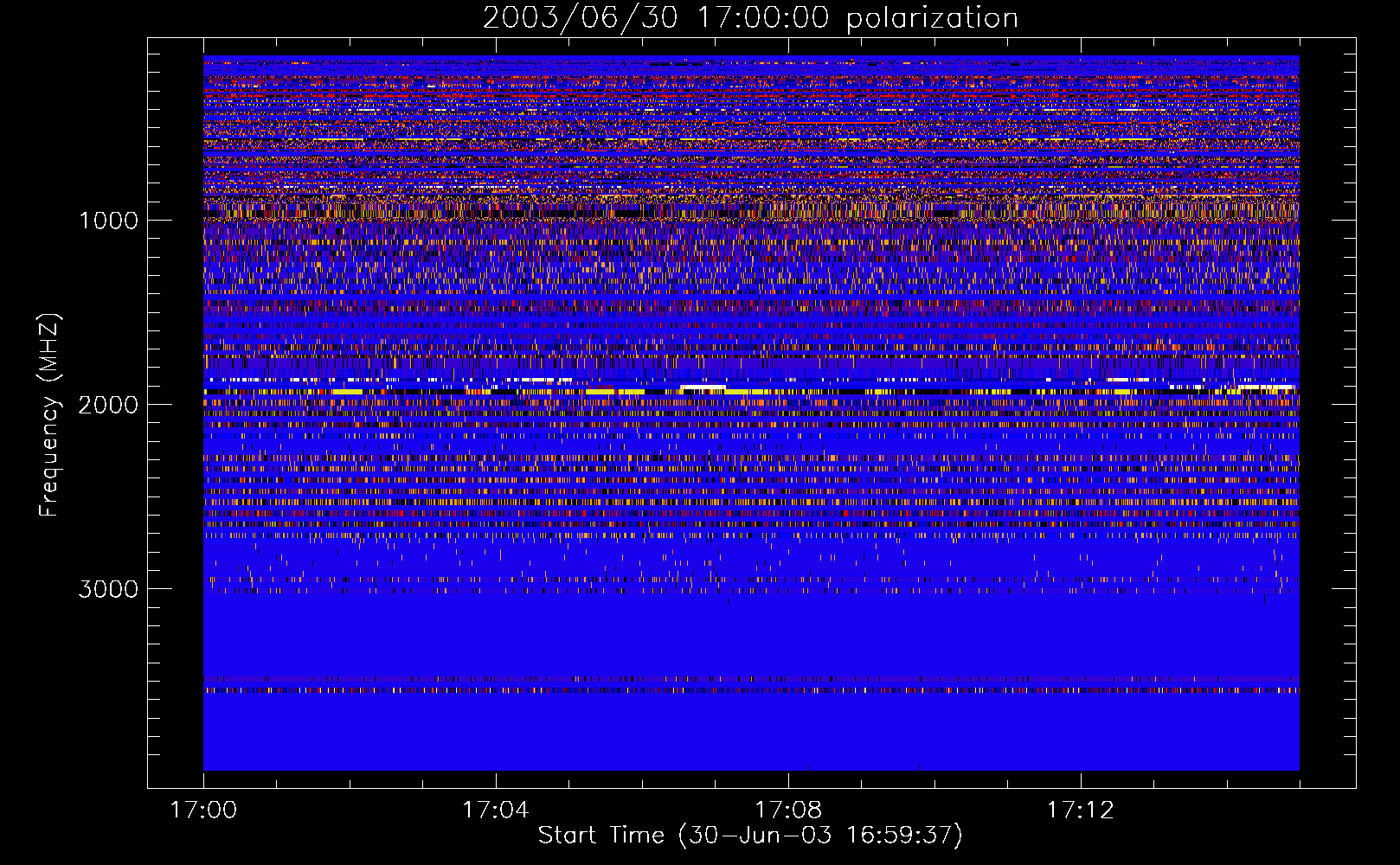Click the plot title '2003/06/30 17:00:00 polarization'
1400x865 pixels.
coord(750,17)
